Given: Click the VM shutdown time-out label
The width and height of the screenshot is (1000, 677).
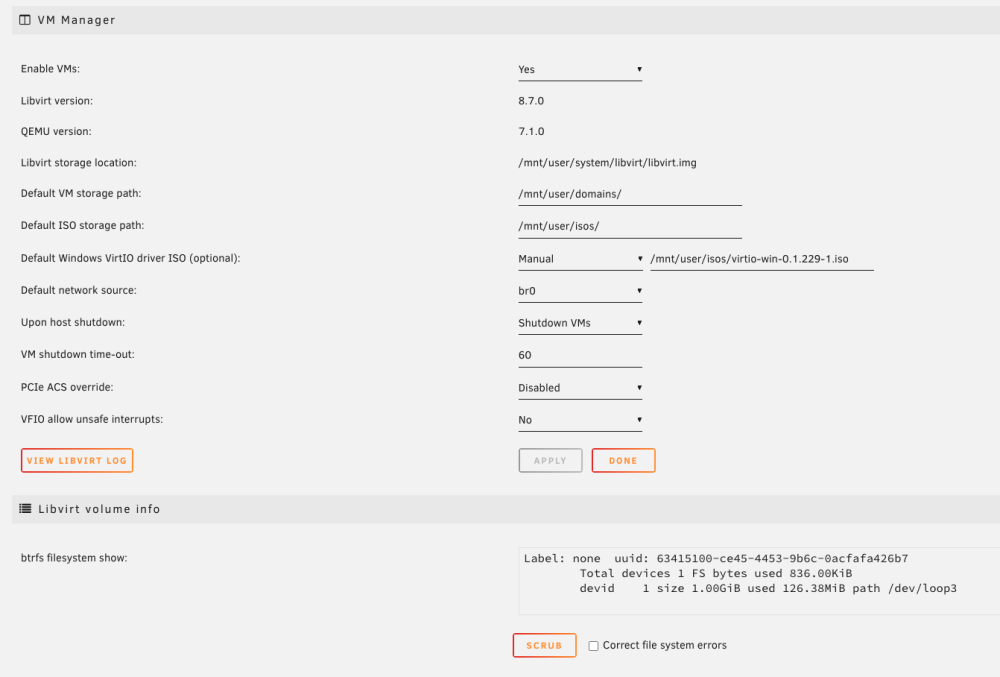Looking at the screenshot, I should point(78,354).
